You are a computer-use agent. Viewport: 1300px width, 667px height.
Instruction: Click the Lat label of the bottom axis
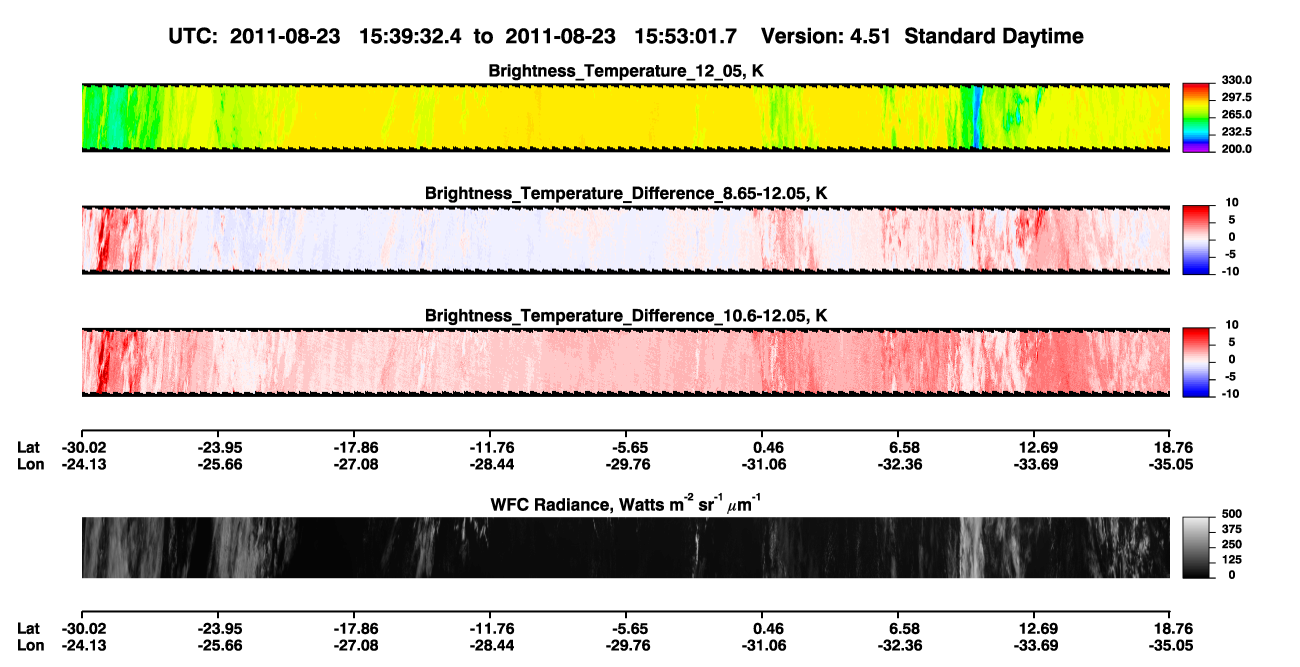29,628
